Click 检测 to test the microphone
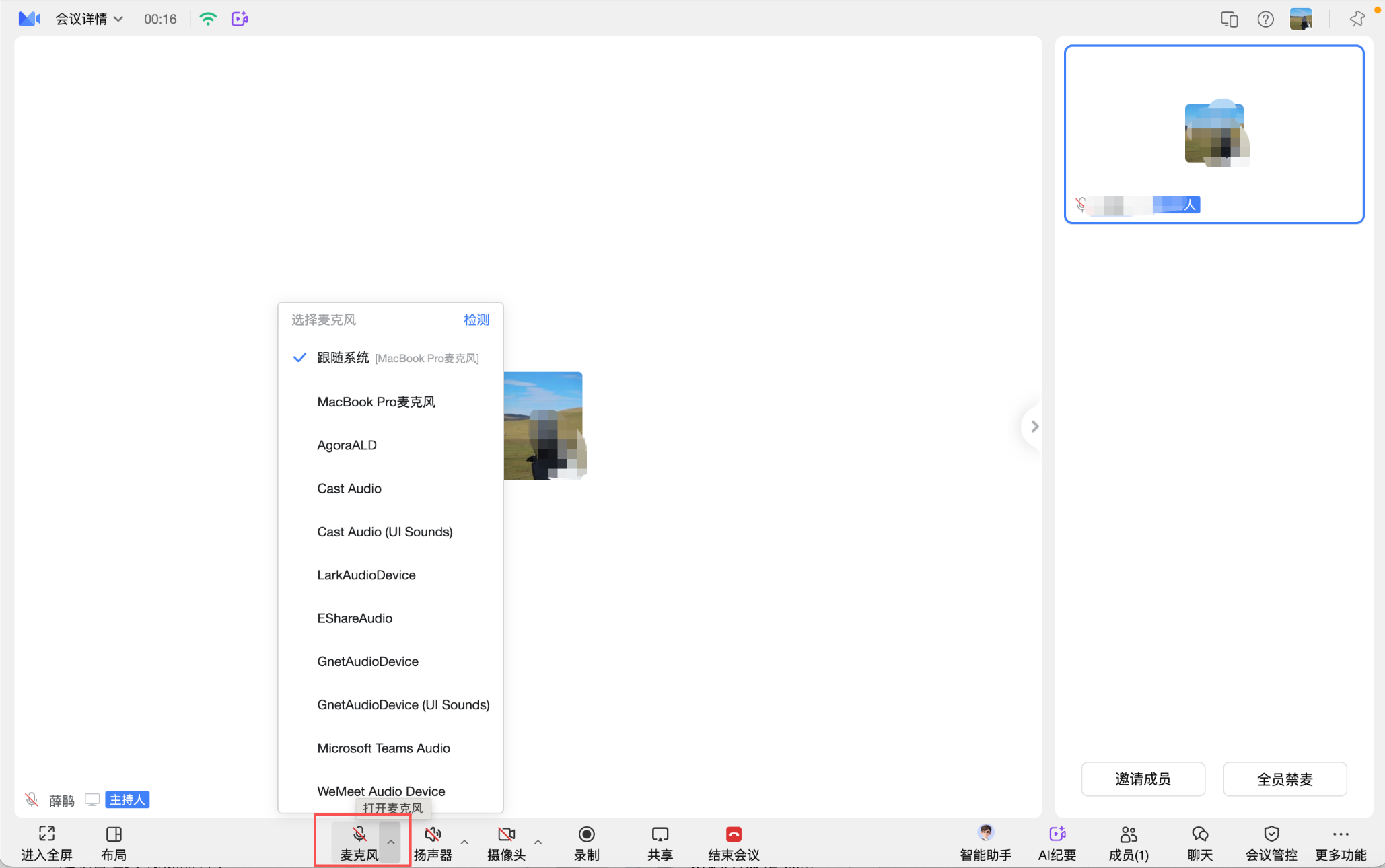 [x=476, y=320]
